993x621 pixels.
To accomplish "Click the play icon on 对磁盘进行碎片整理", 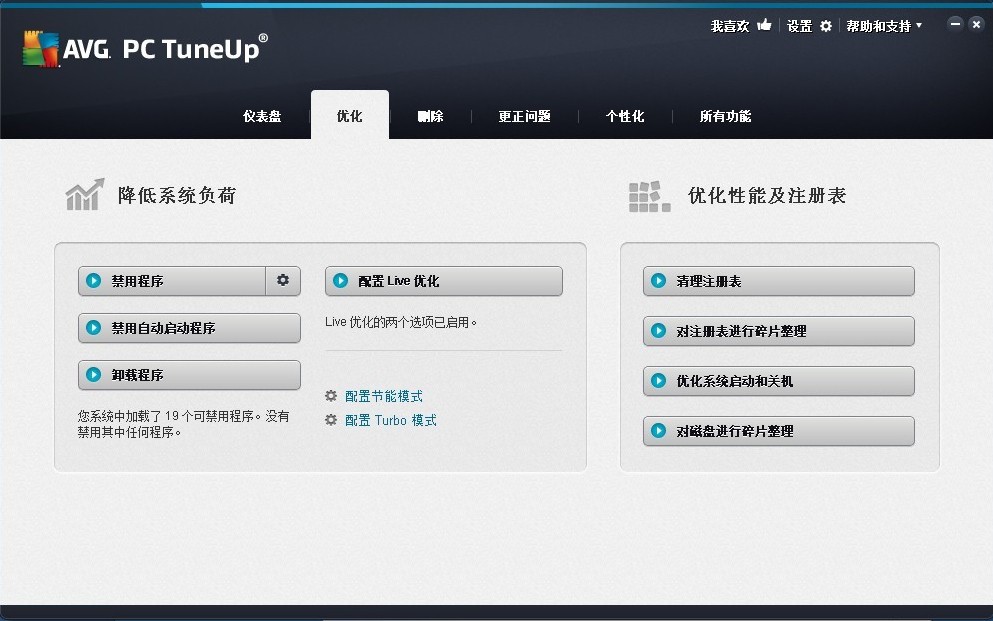I will [659, 430].
